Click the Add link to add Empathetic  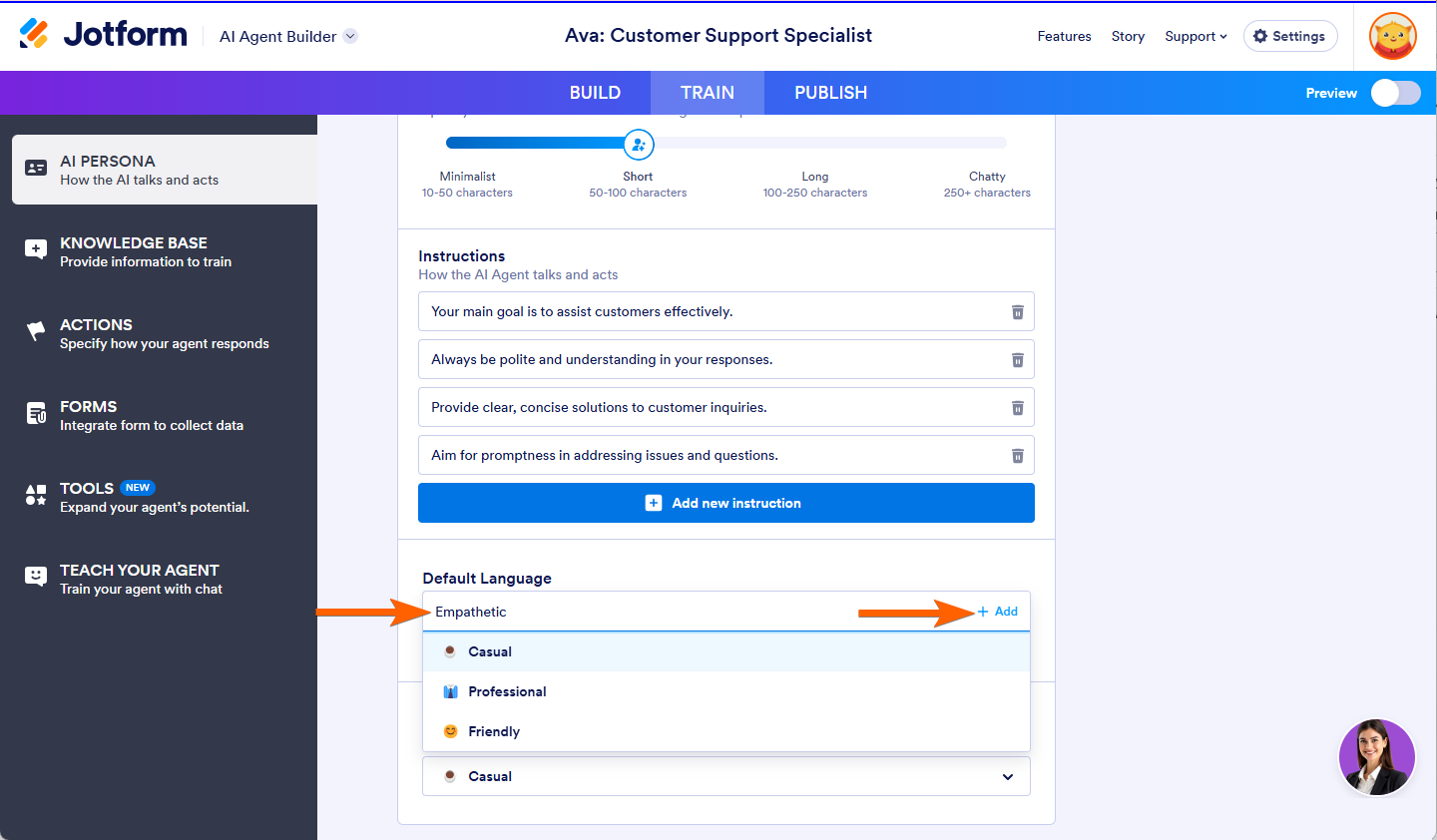click(x=998, y=612)
